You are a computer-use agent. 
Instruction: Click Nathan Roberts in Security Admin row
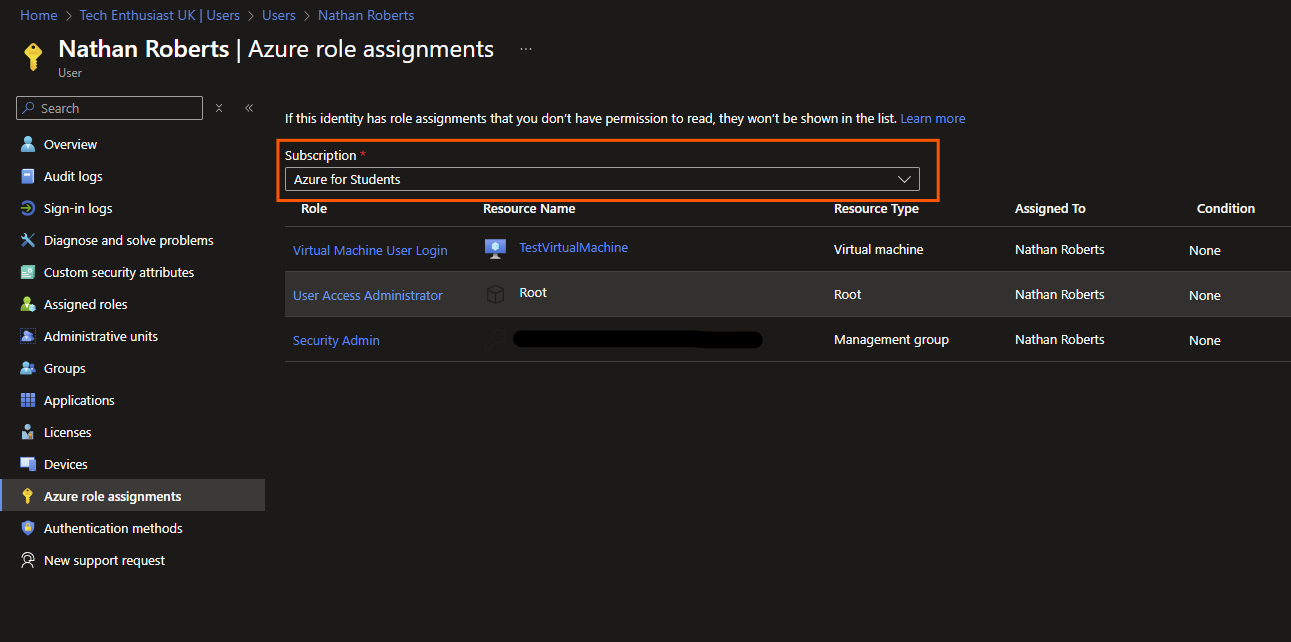(x=1060, y=339)
